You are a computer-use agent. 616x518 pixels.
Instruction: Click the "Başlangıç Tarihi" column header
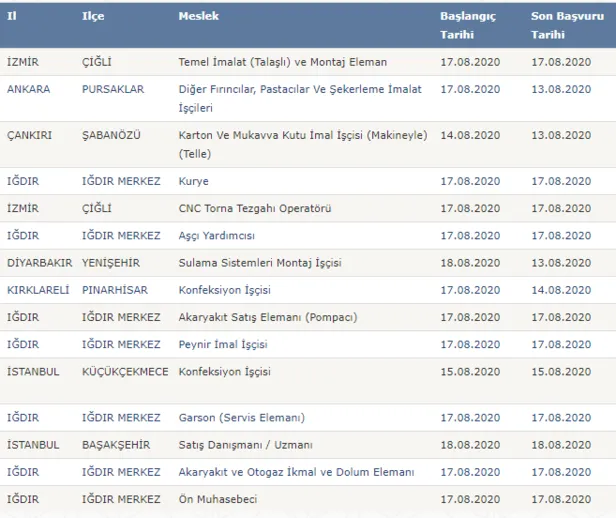click(x=470, y=25)
